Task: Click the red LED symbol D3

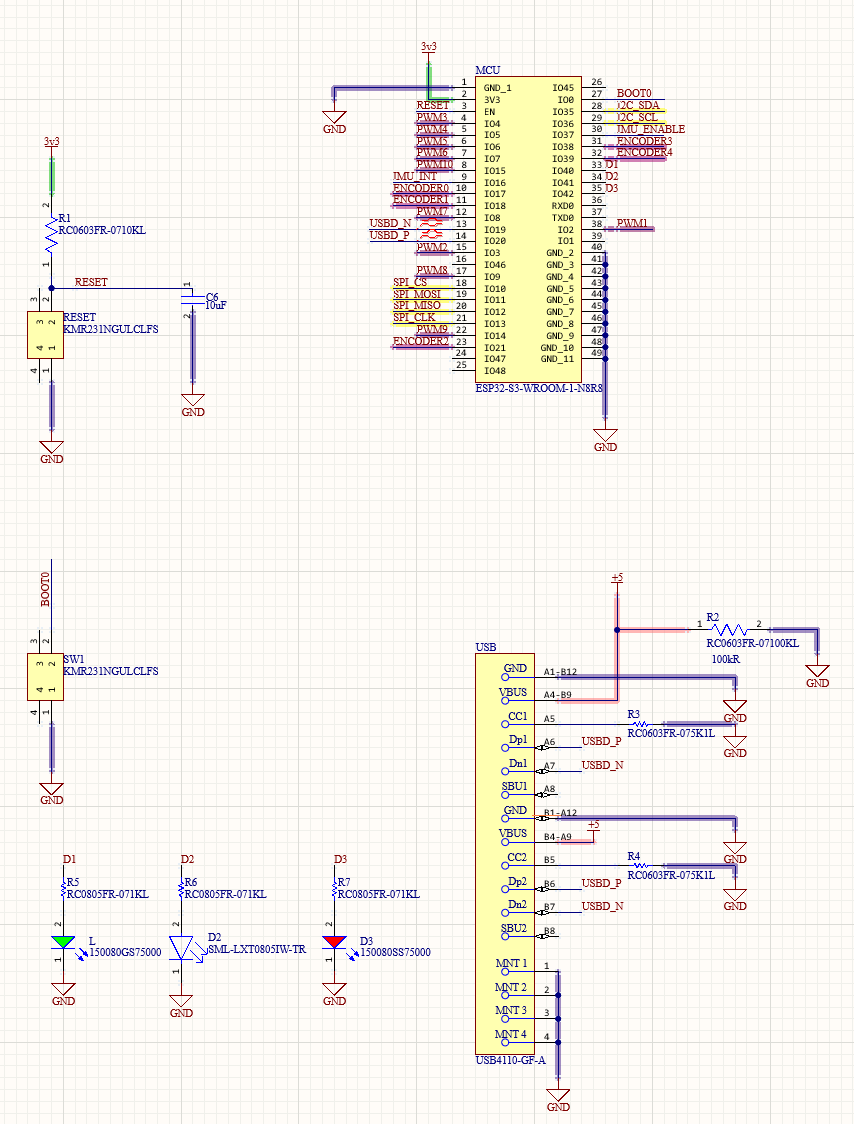Action: pos(335,942)
